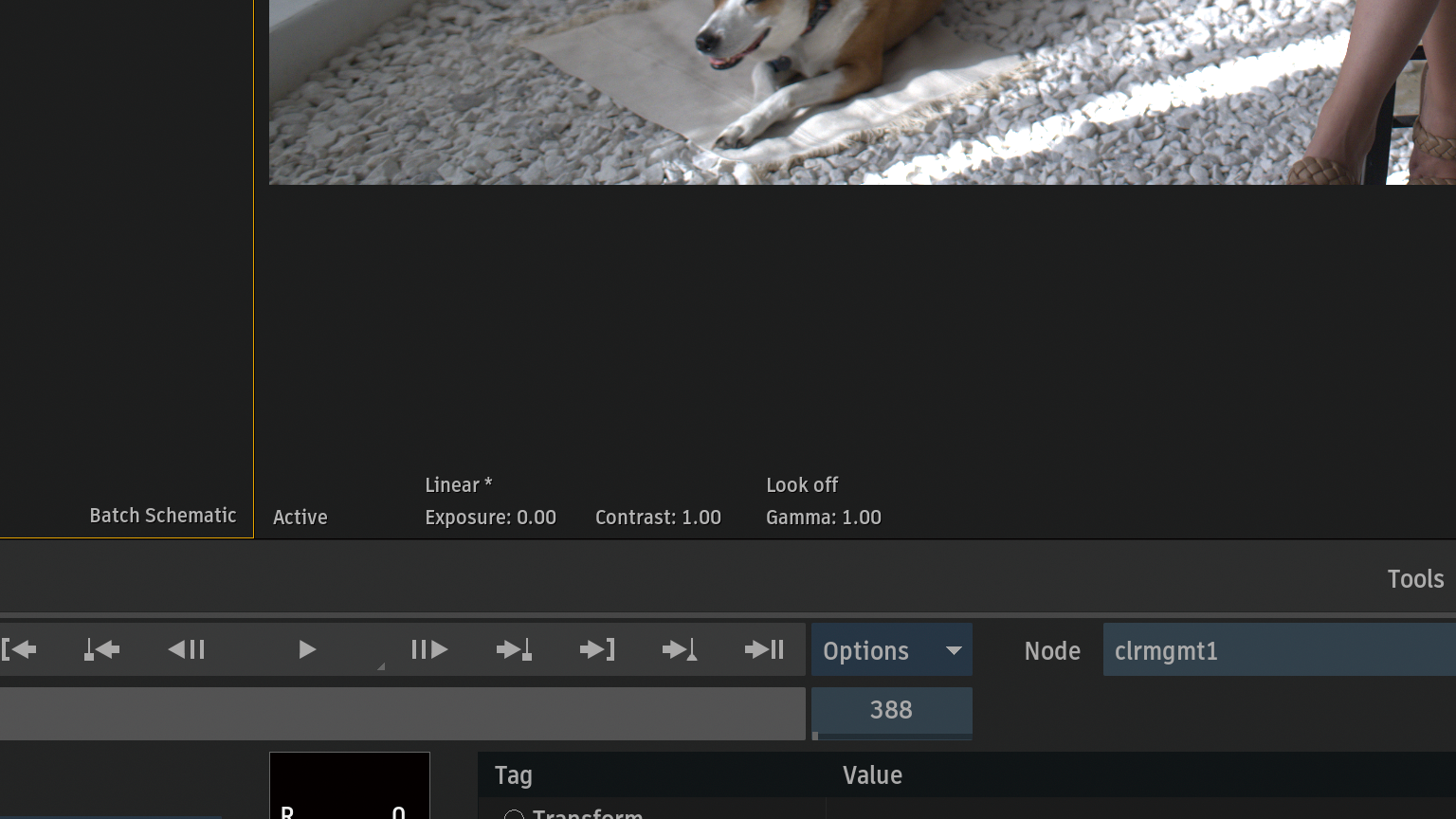Go to next keyframe with square marker

pyautogui.click(x=514, y=649)
